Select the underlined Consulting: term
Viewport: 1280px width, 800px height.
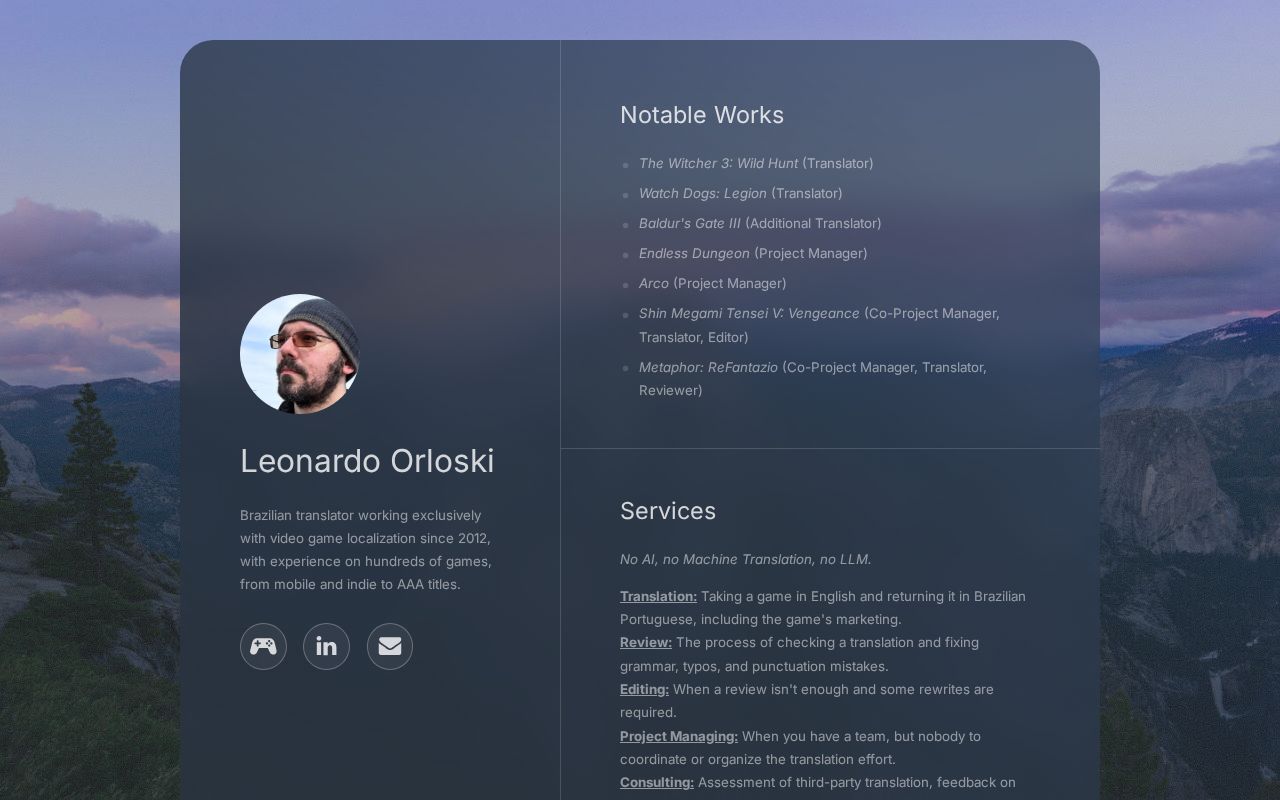656,782
